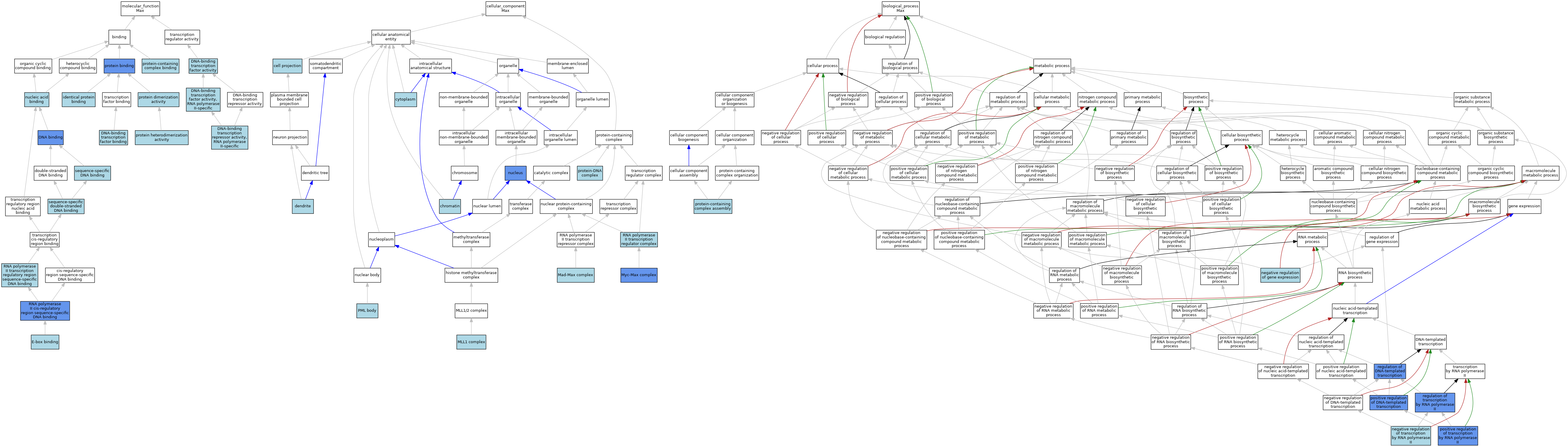1568x447 pixels.
Task: Click the blue 'nucleus' node
Action: [x=515, y=173]
